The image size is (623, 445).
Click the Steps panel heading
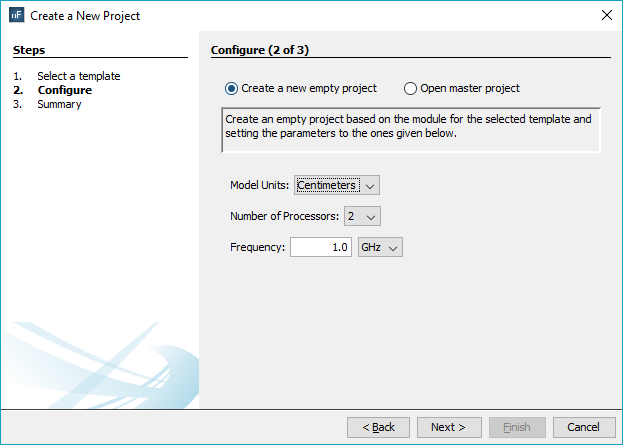coord(29,50)
